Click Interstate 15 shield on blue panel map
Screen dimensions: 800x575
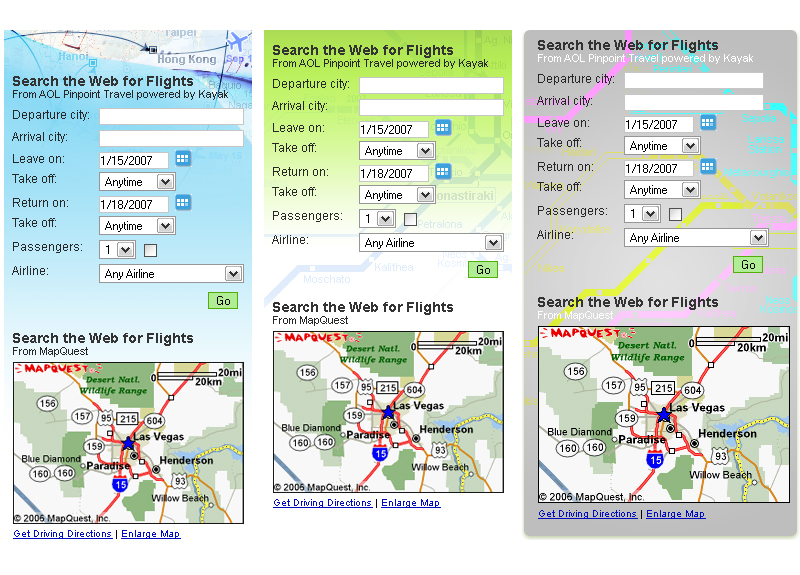pyautogui.click(x=120, y=484)
